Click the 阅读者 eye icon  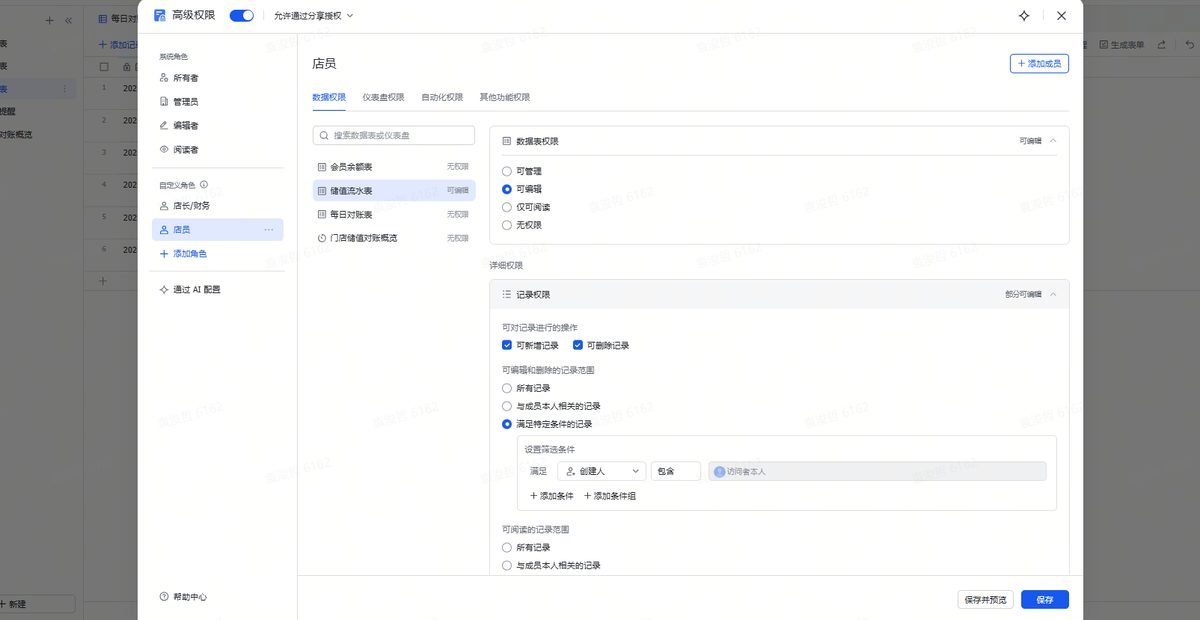point(164,150)
